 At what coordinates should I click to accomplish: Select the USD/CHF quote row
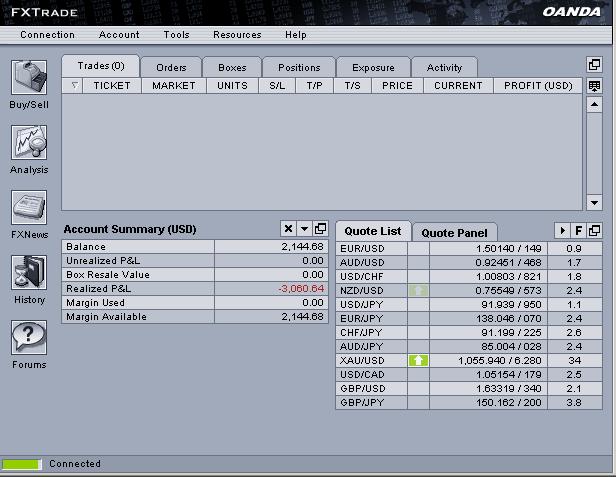tap(469, 277)
